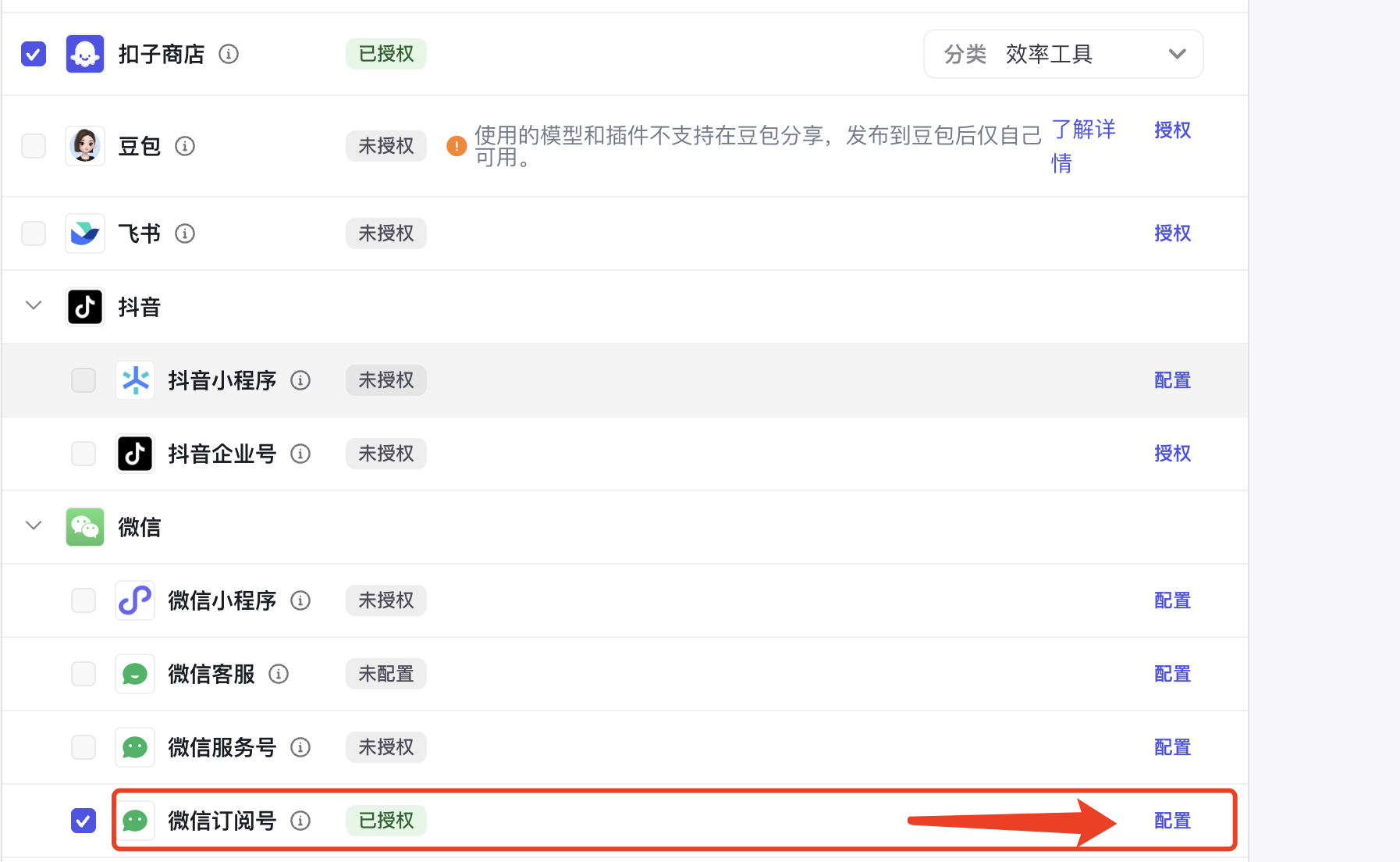Open the 分类 效率工具 dropdown

(x=1063, y=54)
